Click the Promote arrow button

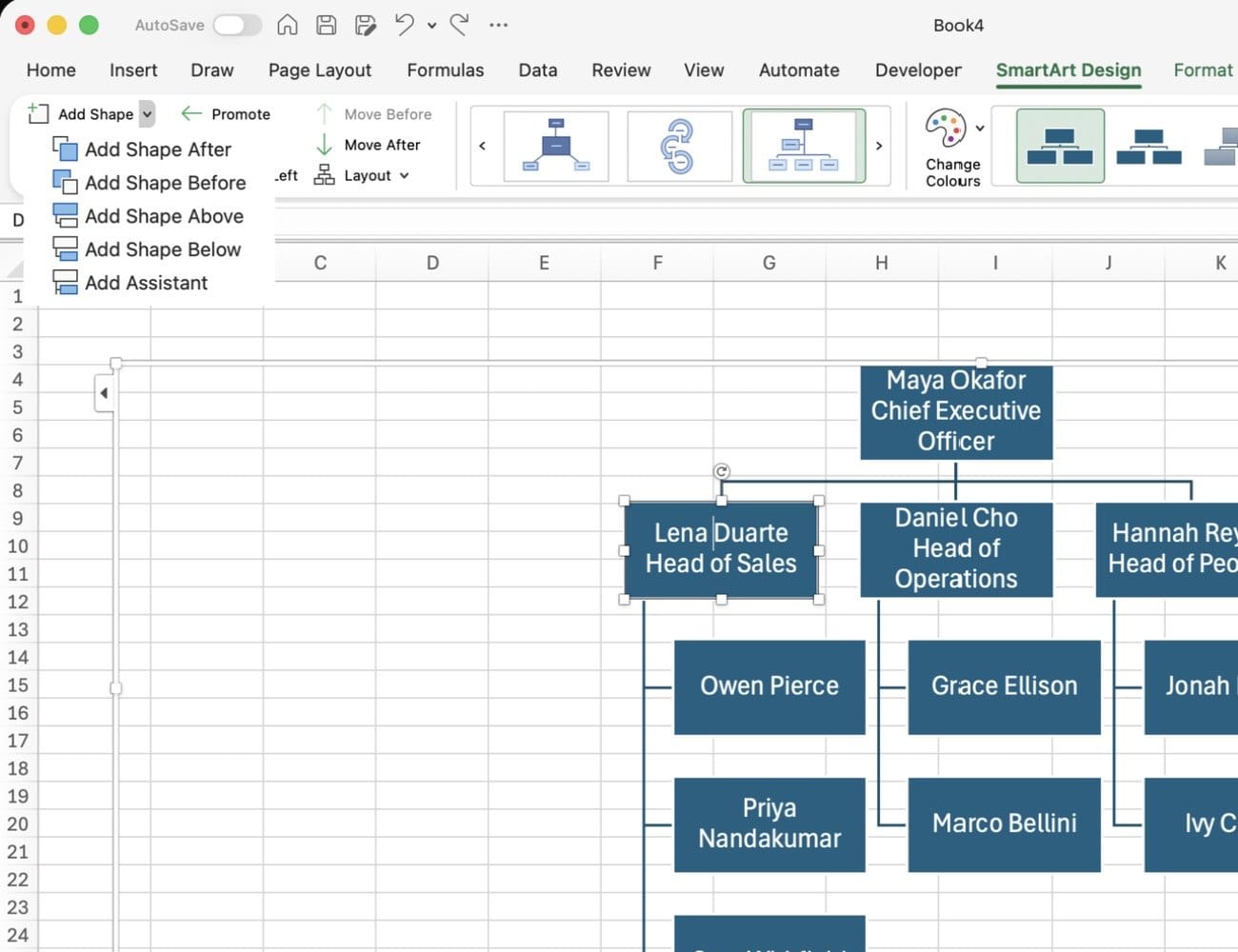pos(226,113)
